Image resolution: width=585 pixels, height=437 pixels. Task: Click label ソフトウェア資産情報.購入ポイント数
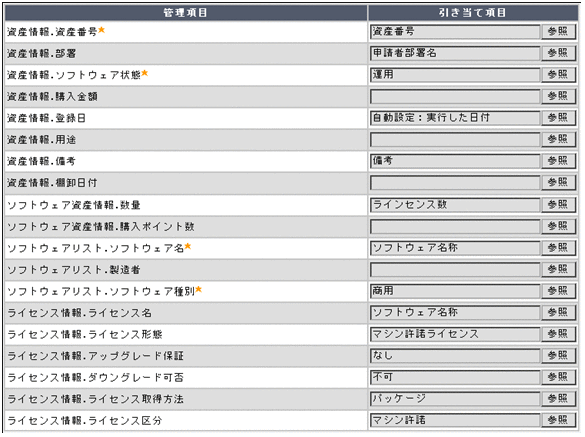pos(101,227)
